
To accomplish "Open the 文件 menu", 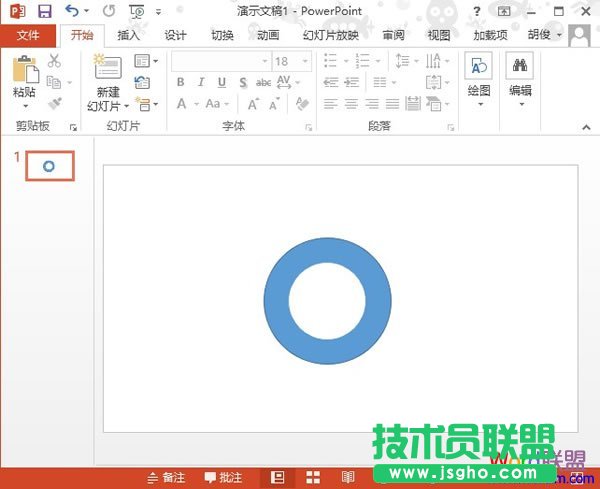I will click(28, 36).
